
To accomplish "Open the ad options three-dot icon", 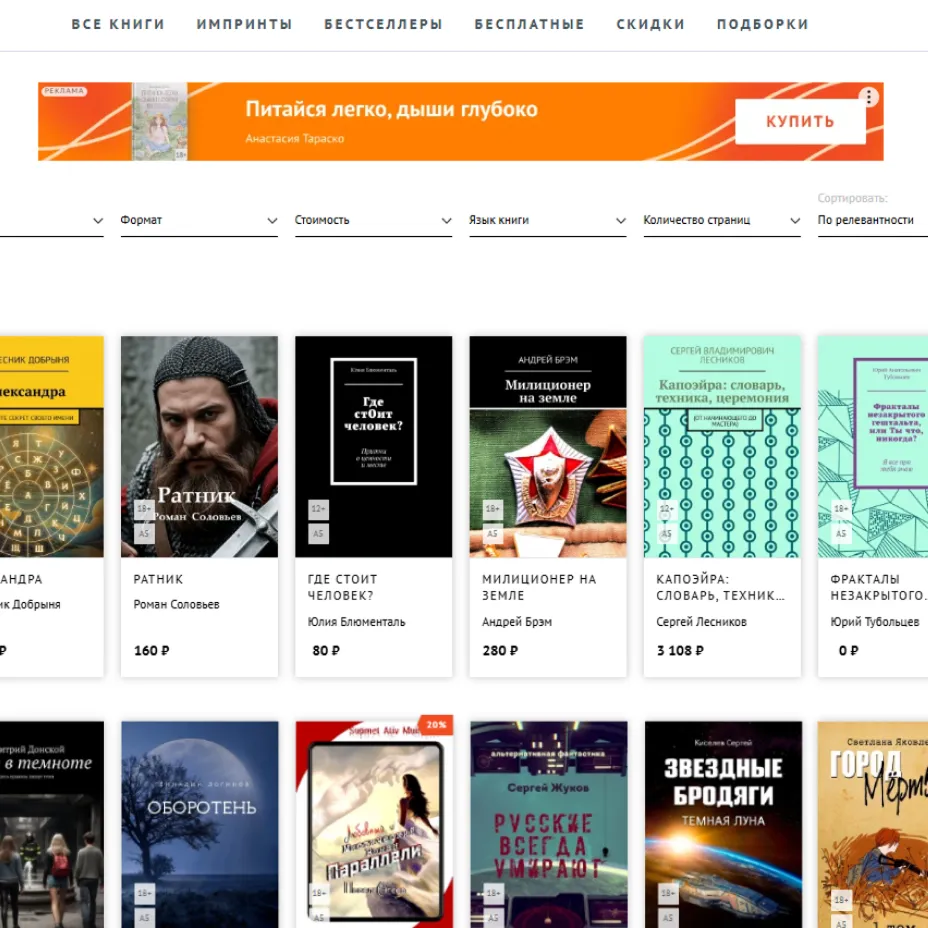I will [x=868, y=97].
